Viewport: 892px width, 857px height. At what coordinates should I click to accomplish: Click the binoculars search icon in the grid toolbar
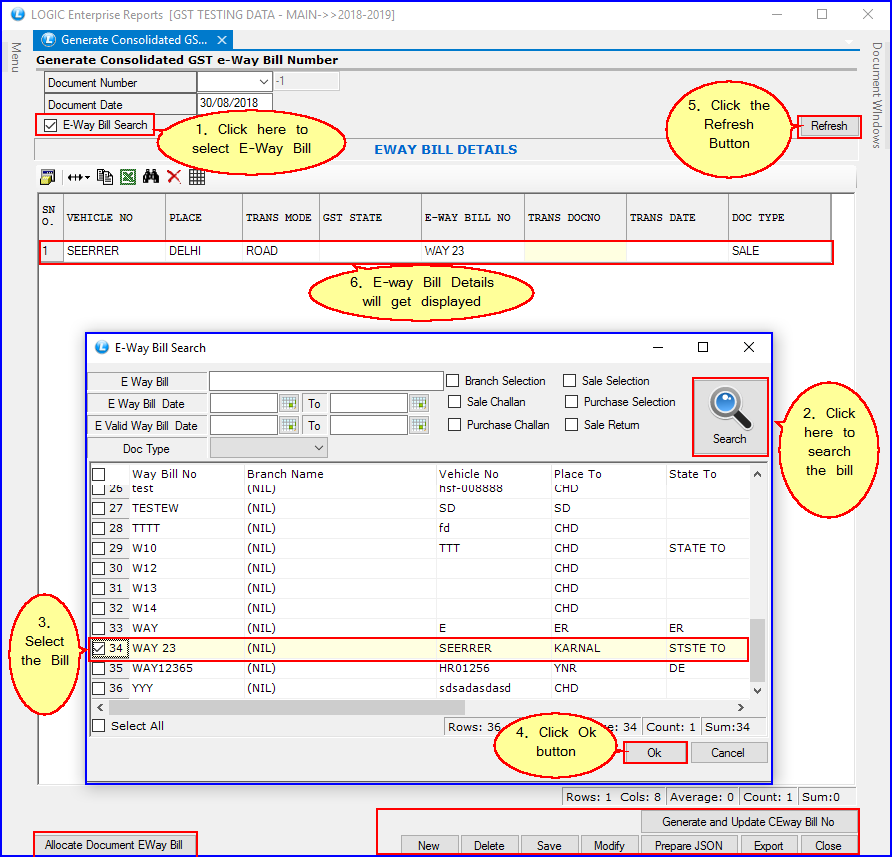pyautogui.click(x=150, y=177)
